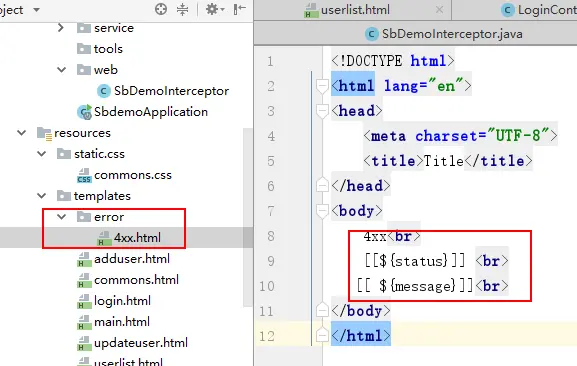Collapse the templates folder
577x366 pixels.
(42, 195)
